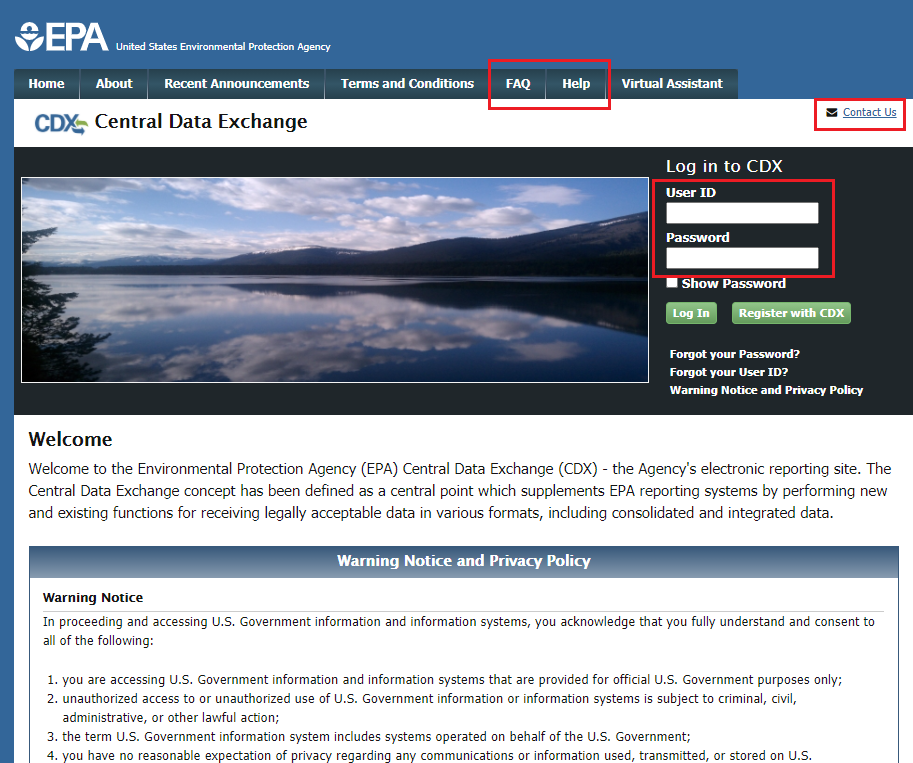
Task: Click the Warning Notice and Privacy Policy panel header
Action: (x=463, y=561)
